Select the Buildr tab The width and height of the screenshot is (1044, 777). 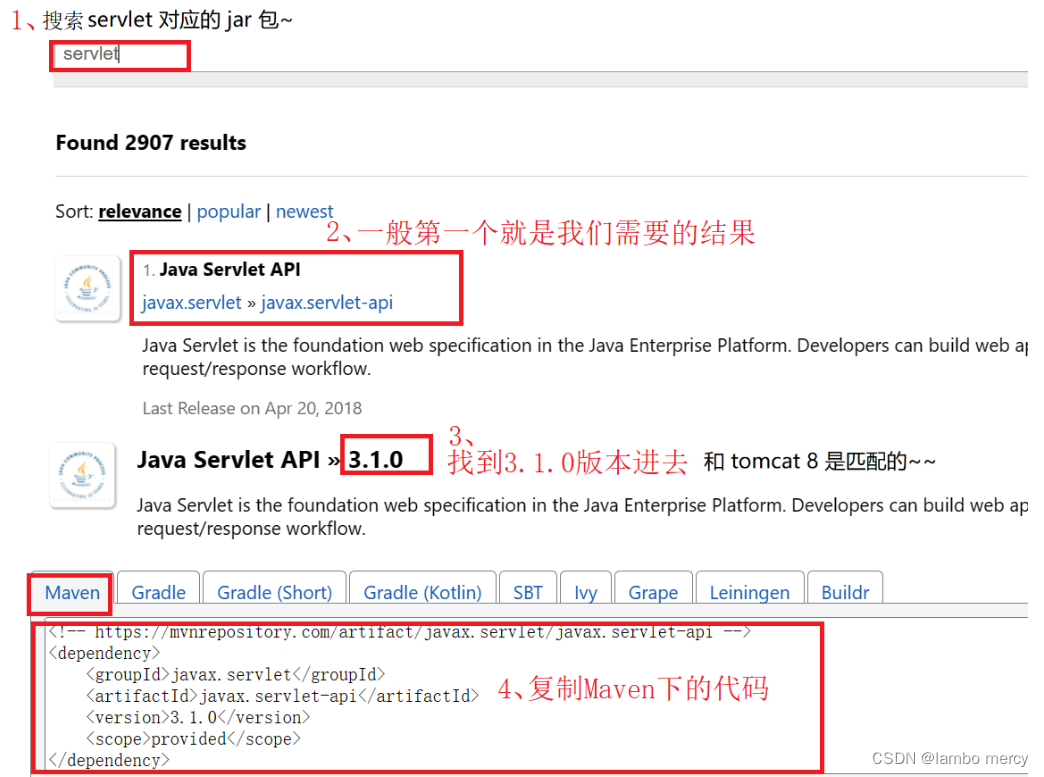pos(845,592)
